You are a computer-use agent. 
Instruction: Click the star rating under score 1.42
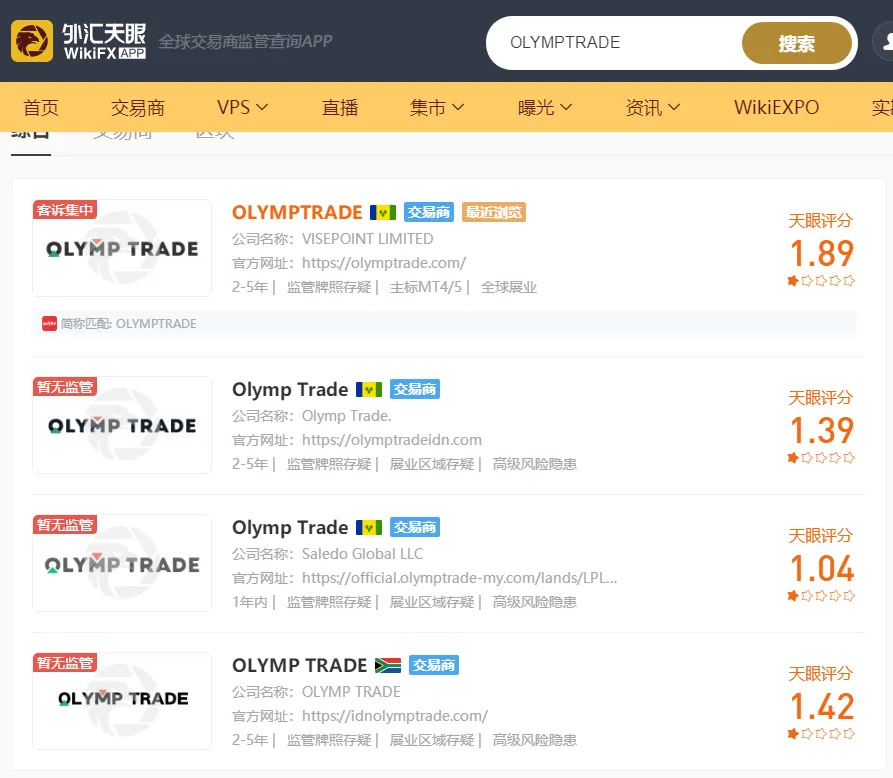pyautogui.click(x=821, y=734)
